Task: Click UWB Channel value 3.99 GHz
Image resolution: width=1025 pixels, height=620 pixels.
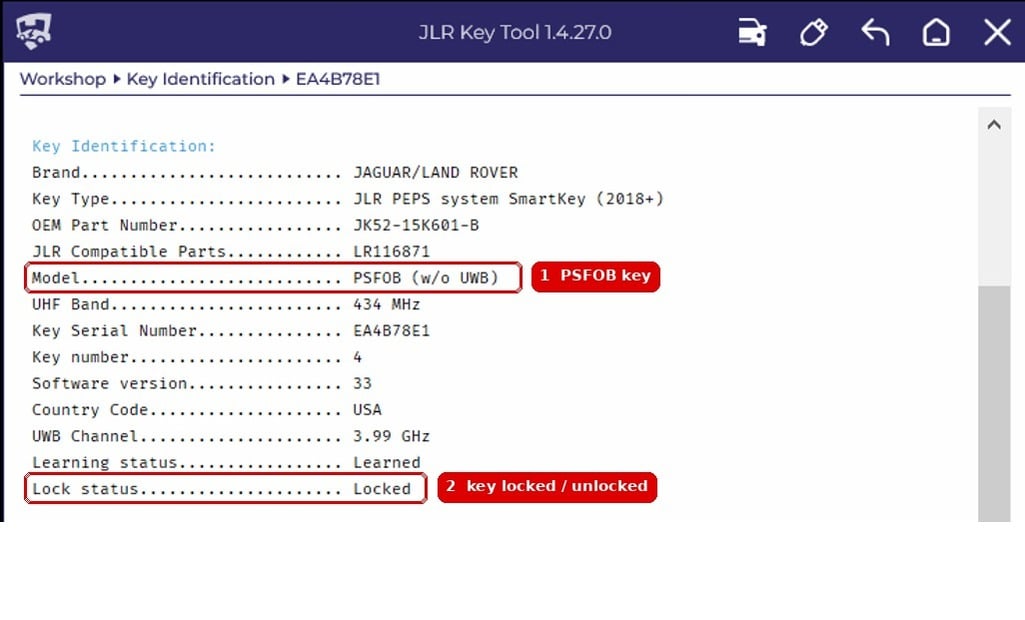Action: [392, 436]
